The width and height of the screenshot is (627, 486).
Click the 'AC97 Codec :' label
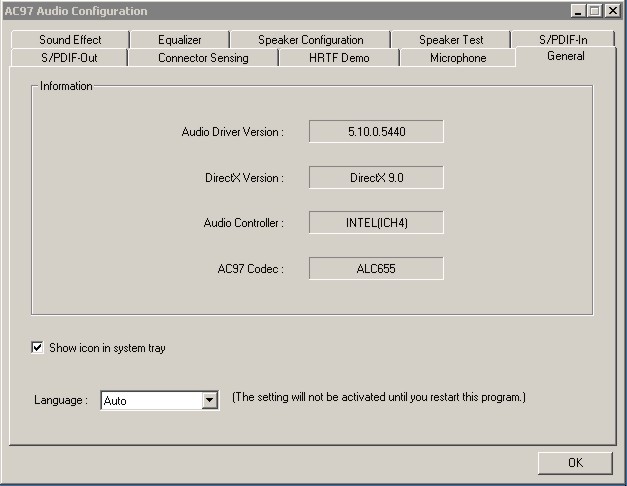coord(251,268)
